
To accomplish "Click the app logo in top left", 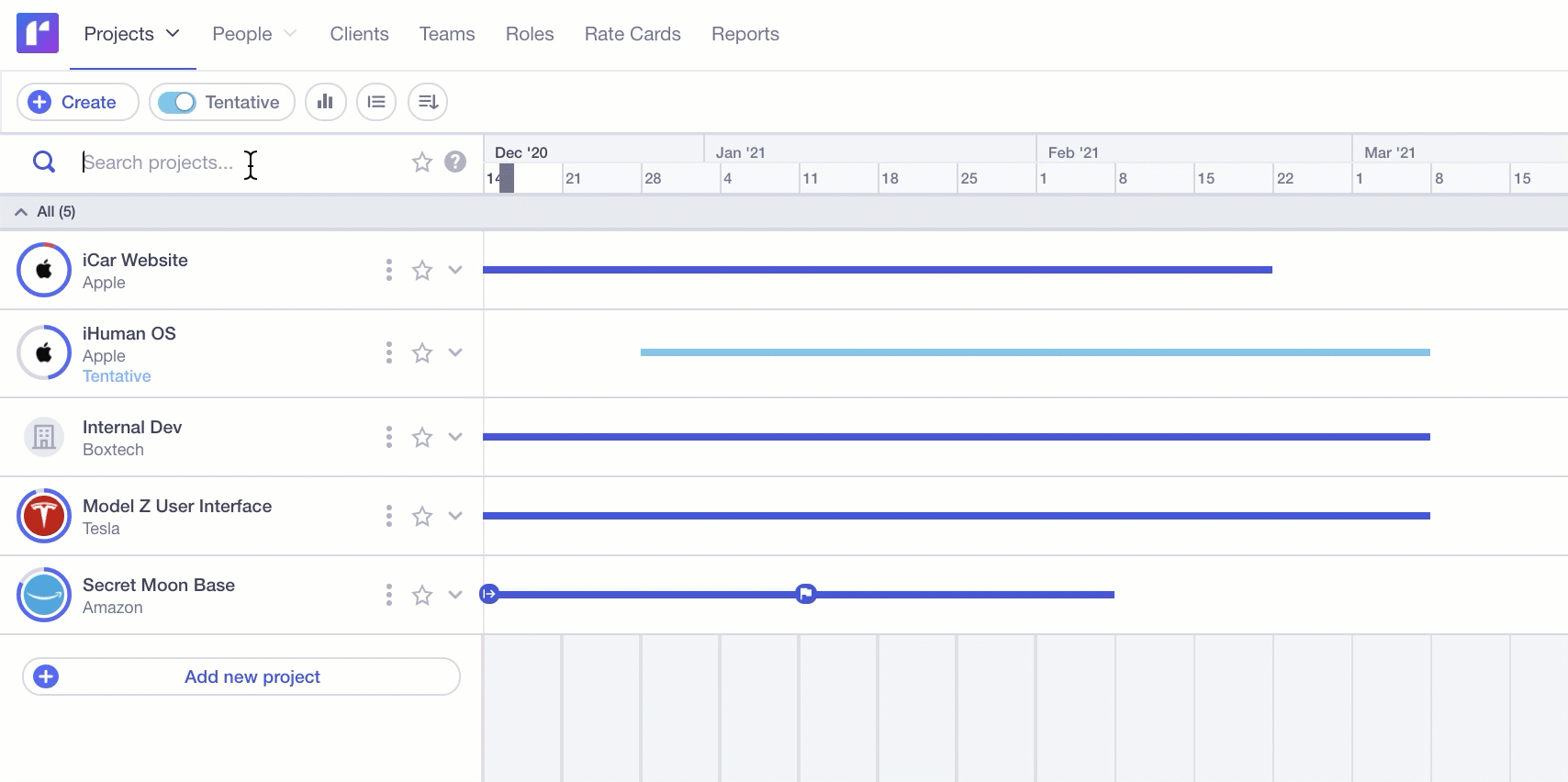I will coord(38,34).
